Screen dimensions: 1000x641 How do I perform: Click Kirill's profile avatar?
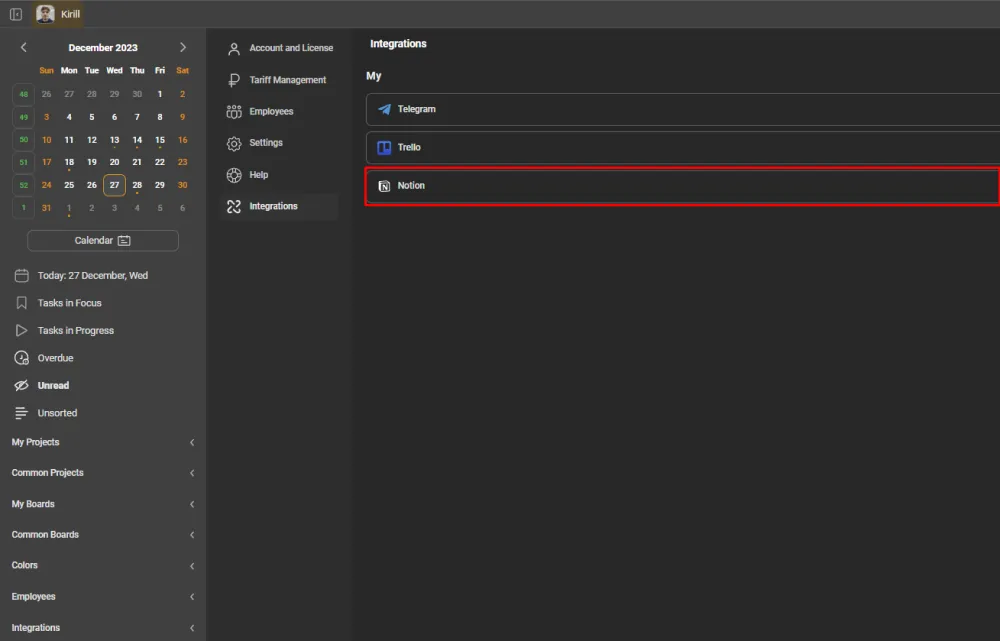(x=46, y=14)
